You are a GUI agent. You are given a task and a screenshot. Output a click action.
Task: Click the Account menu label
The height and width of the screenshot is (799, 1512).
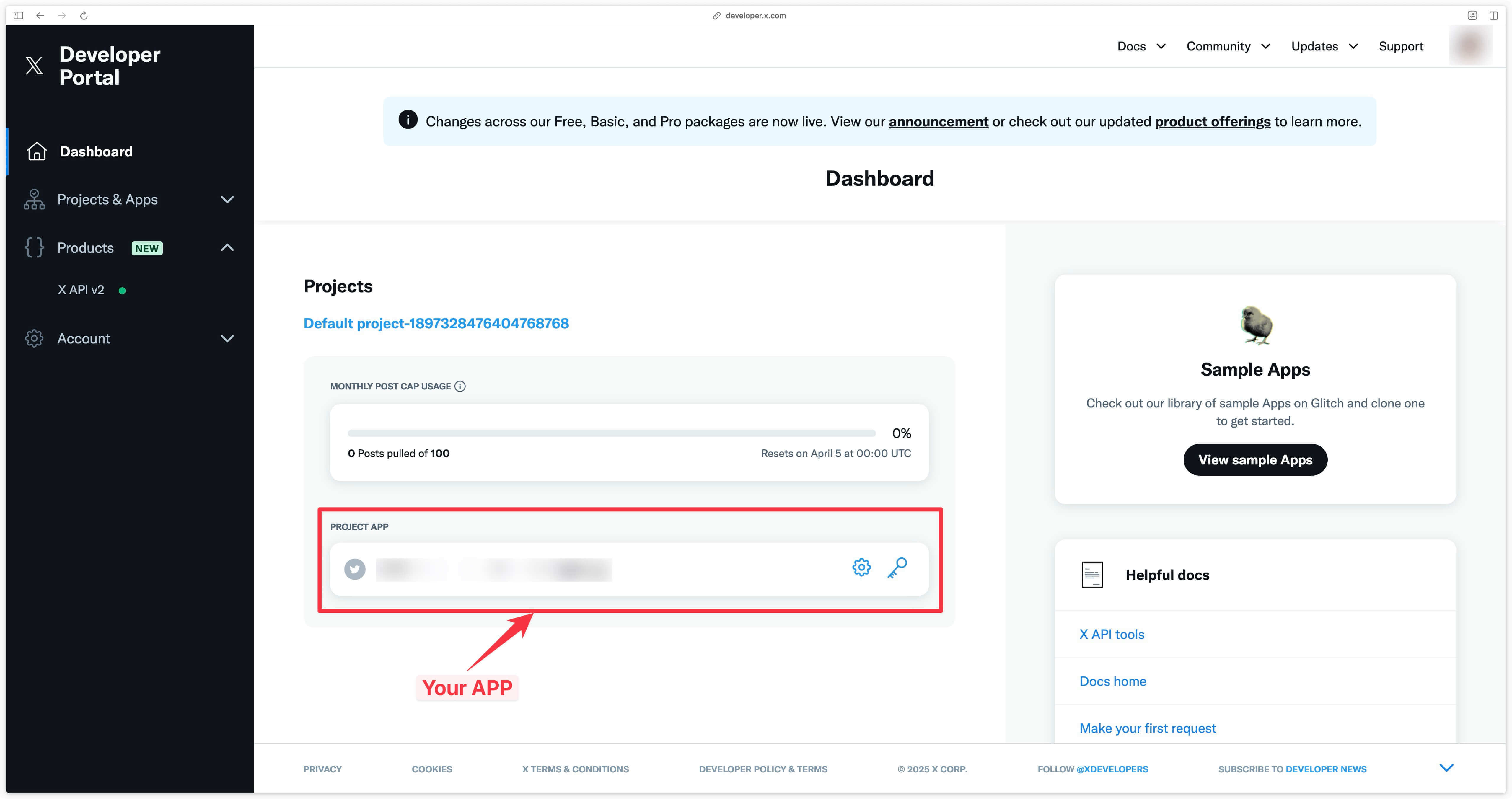point(84,339)
